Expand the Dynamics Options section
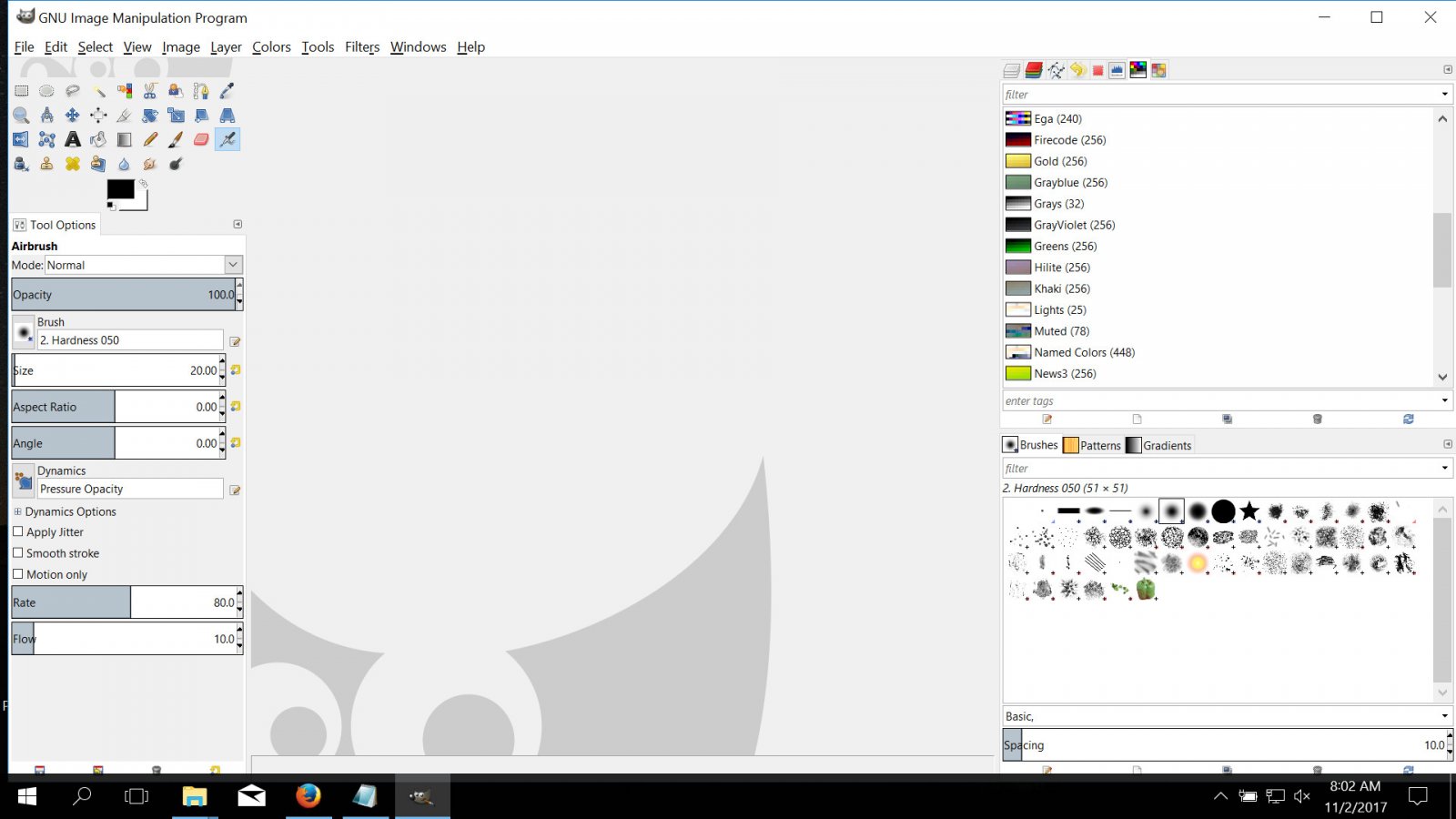The width and height of the screenshot is (1456, 819). pos(17,511)
